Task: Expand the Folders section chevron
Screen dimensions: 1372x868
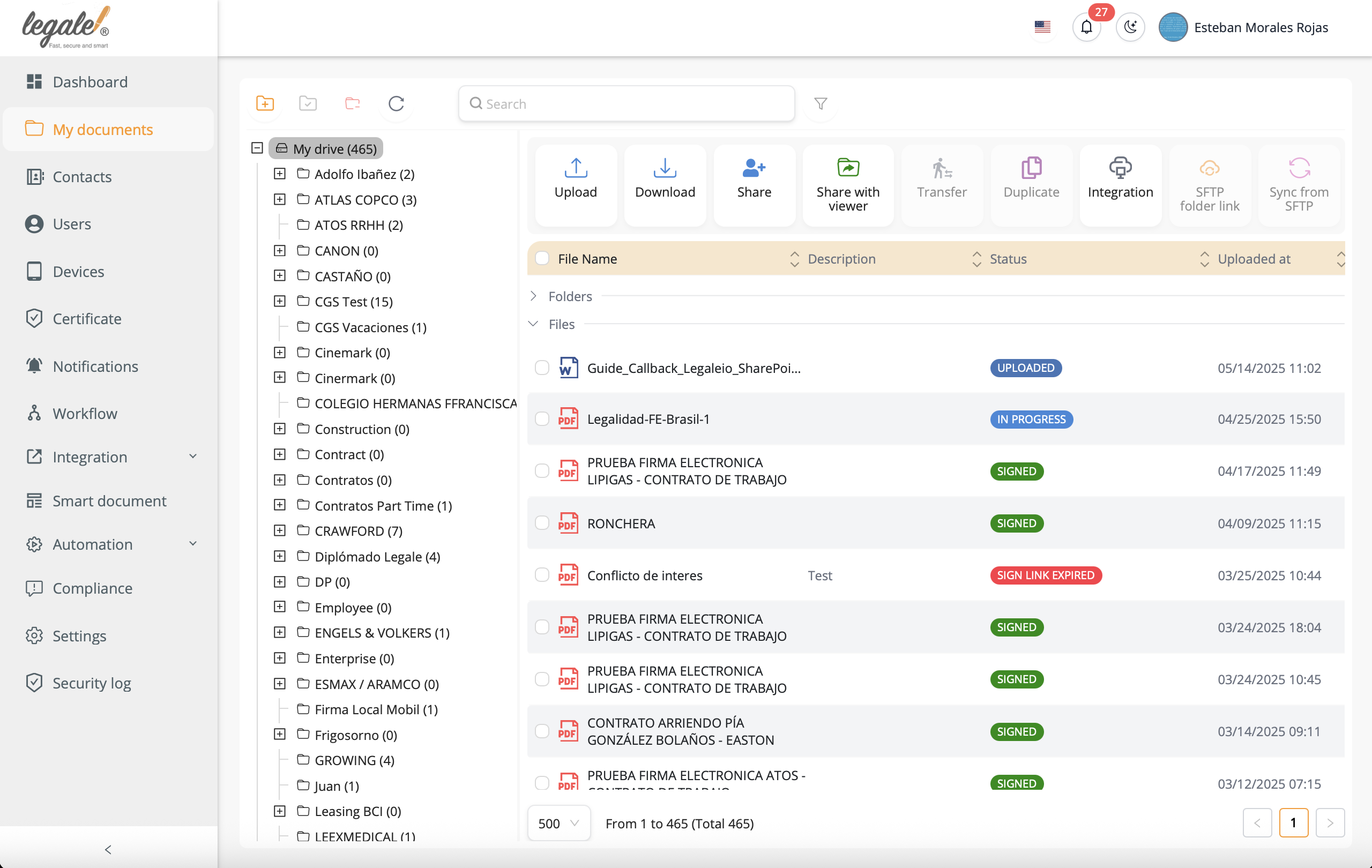Action: pos(533,296)
